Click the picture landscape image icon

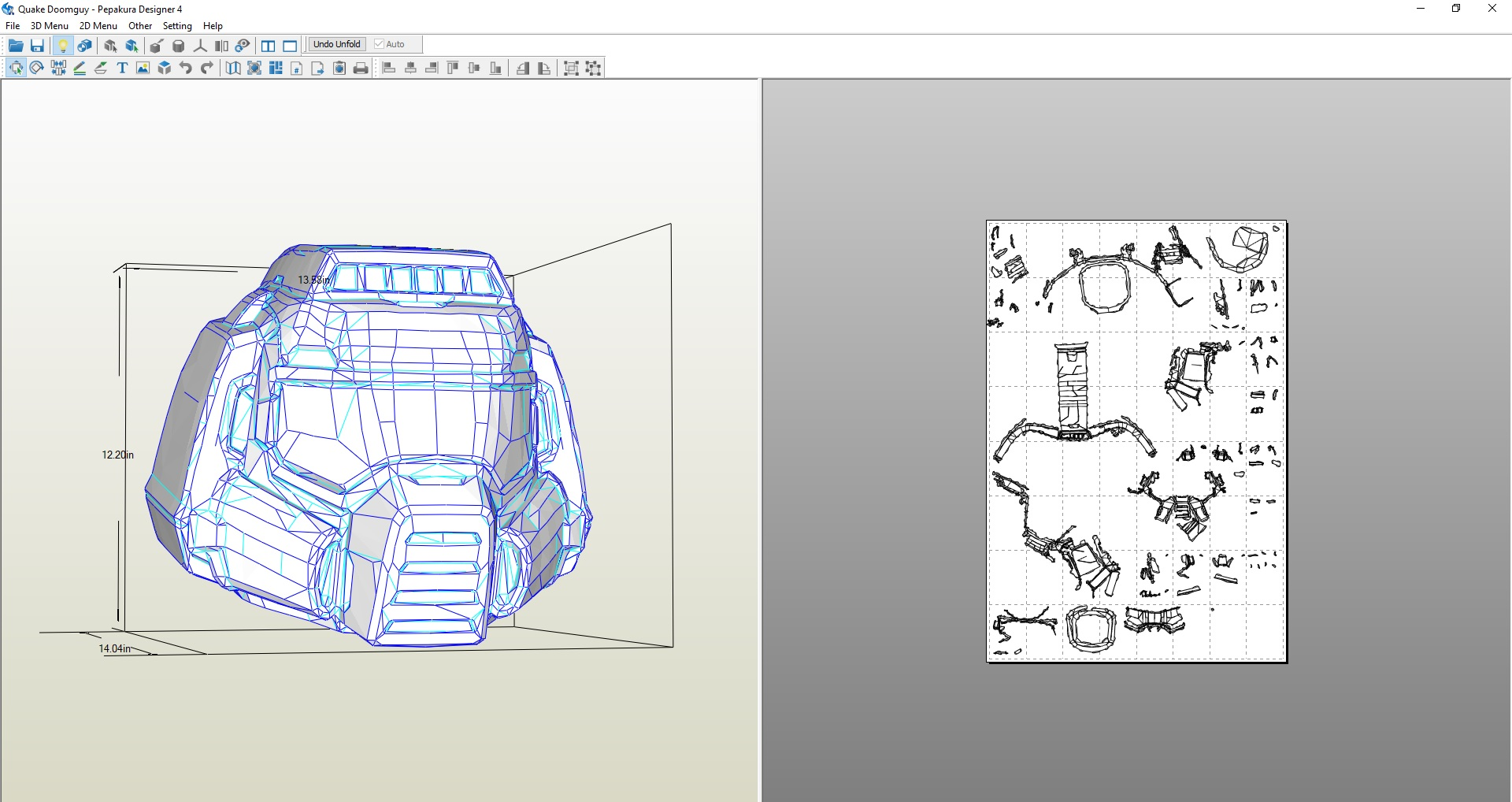tap(143, 68)
